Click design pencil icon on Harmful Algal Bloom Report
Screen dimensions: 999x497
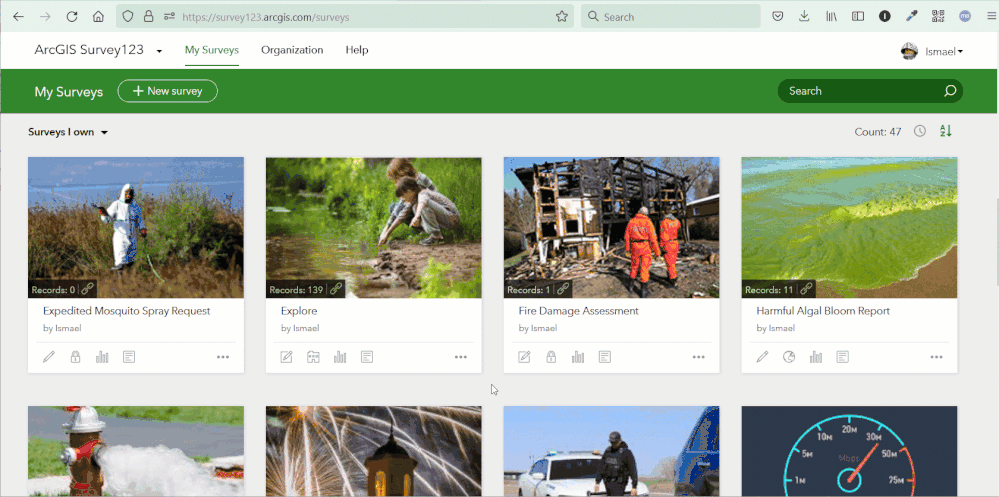click(762, 357)
